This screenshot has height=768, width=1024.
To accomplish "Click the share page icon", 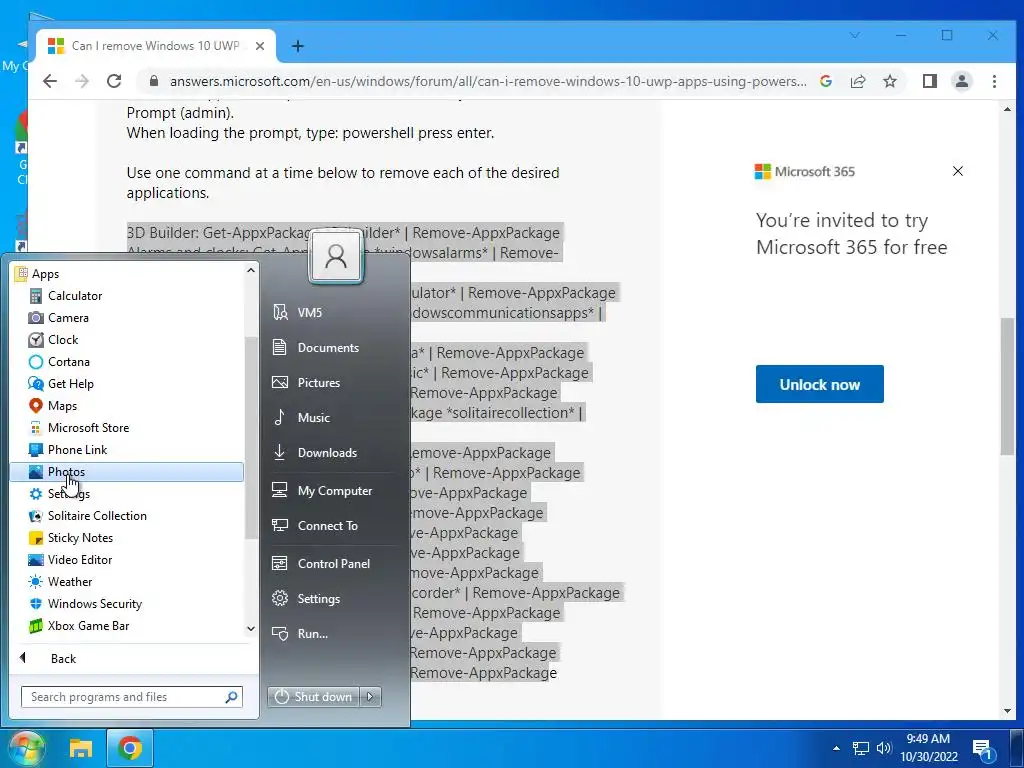I will tap(858, 81).
